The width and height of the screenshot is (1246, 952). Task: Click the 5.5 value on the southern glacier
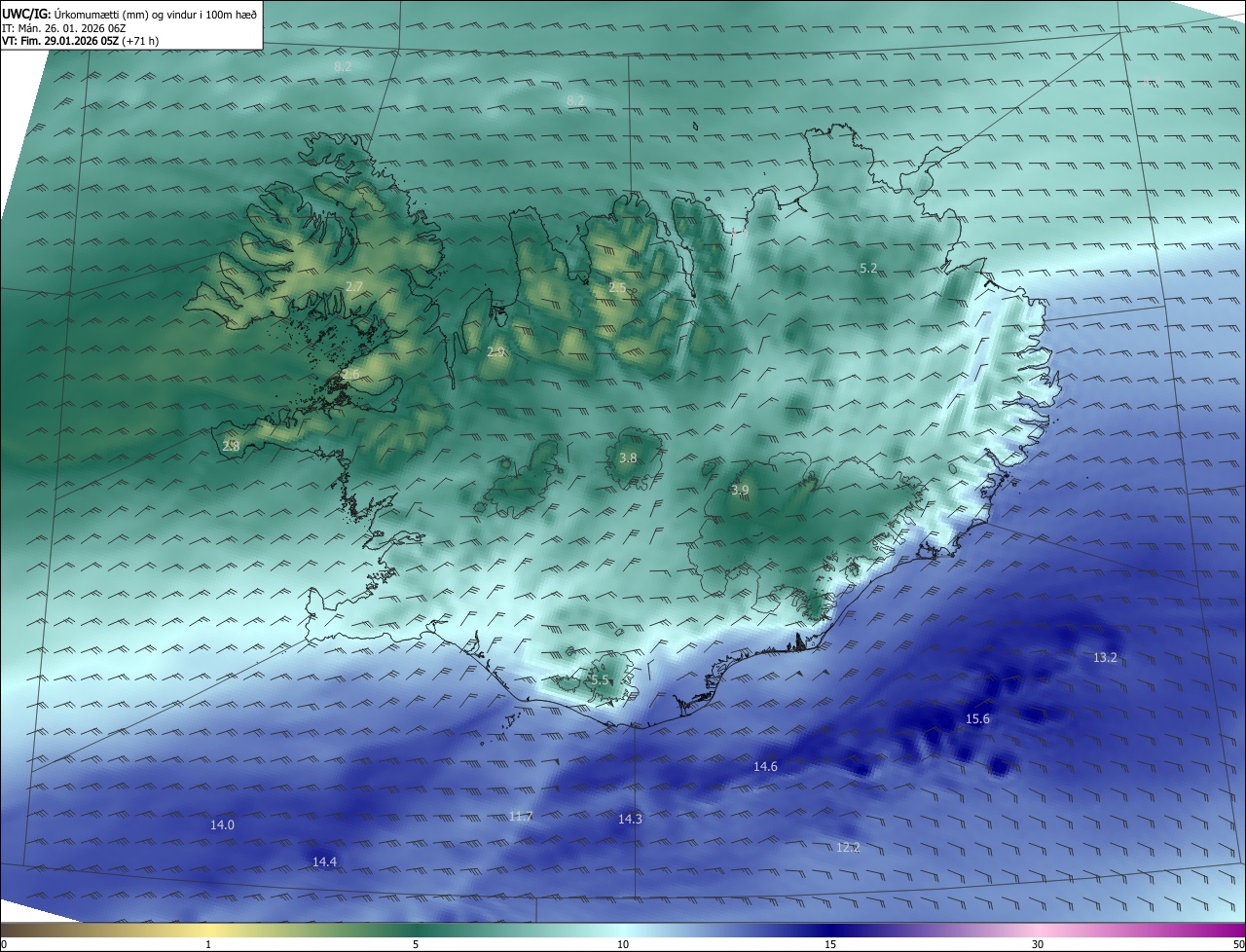pos(599,680)
